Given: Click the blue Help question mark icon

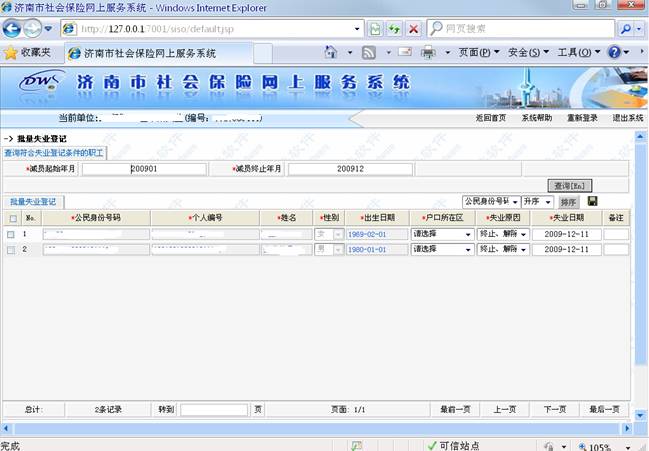Looking at the screenshot, I should pyautogui.click(x=614, y=52).
